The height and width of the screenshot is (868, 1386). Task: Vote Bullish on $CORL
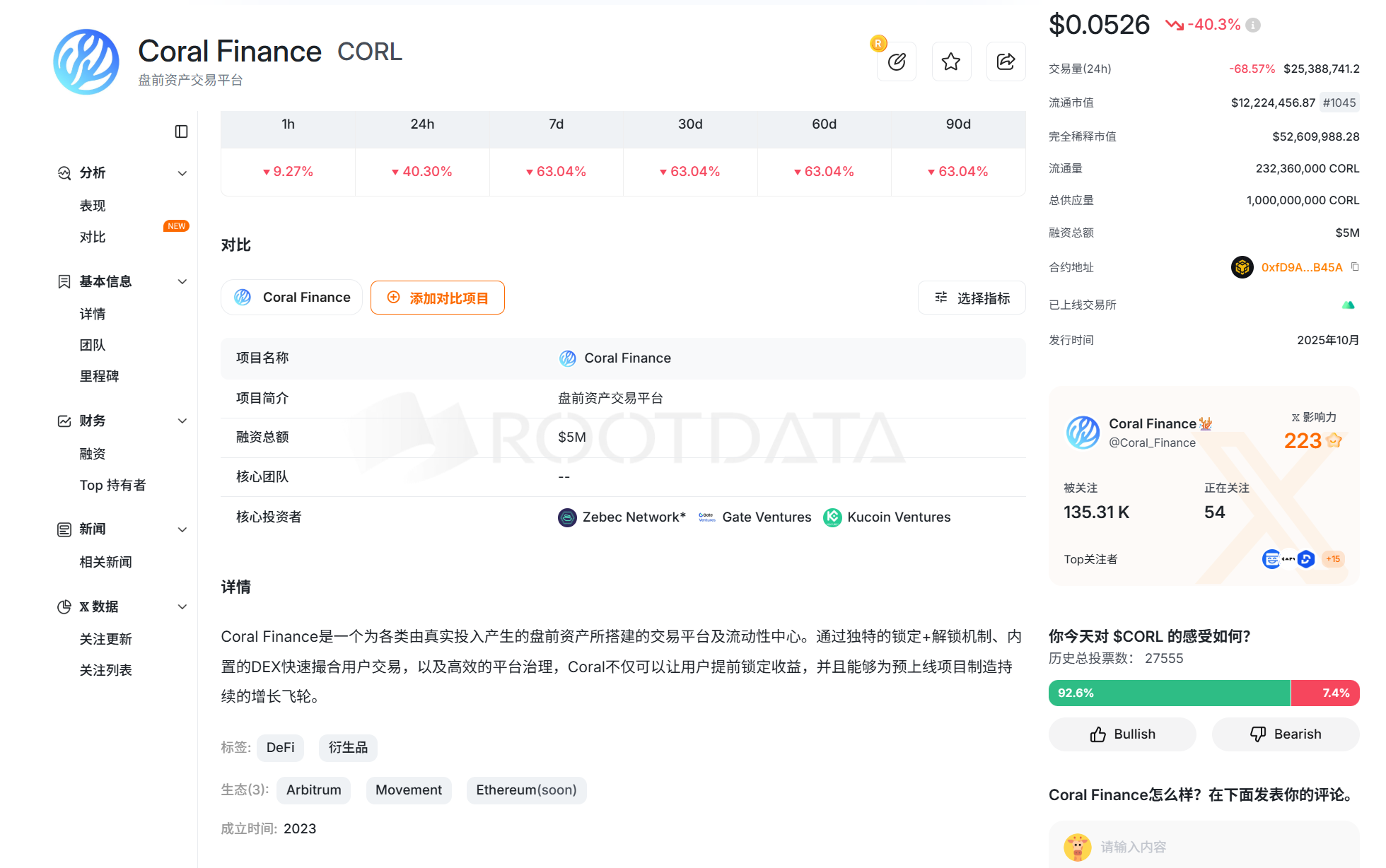click(x=1122, y=734)
